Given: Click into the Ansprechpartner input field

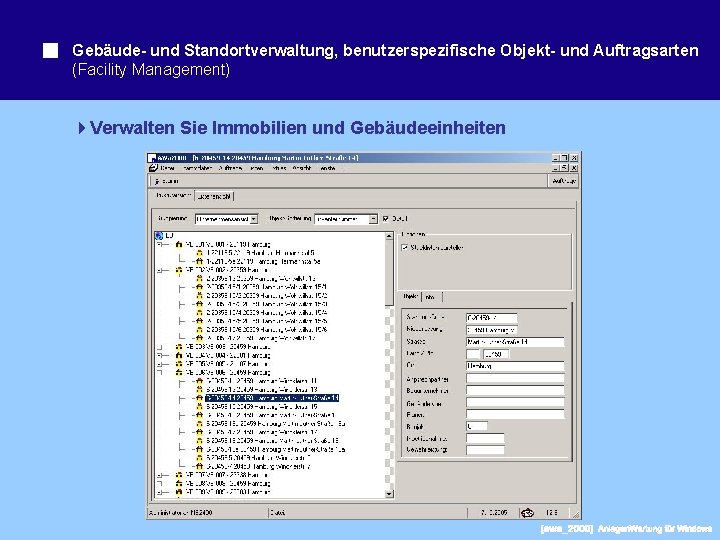Looking at the screenshot, I should [515, 379].
